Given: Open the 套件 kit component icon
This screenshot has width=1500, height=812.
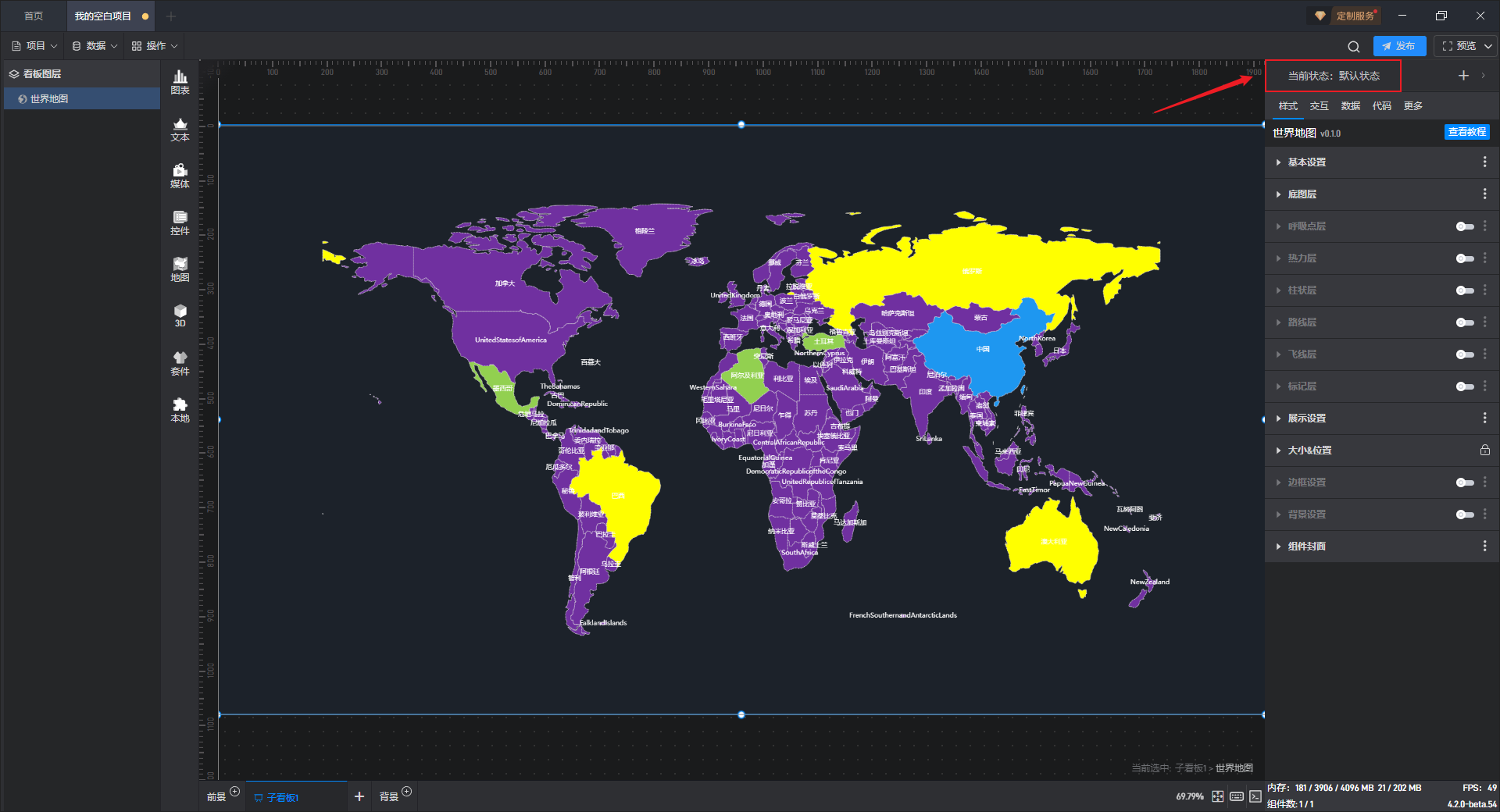Looking at the screenshot, I should (180, 363).
